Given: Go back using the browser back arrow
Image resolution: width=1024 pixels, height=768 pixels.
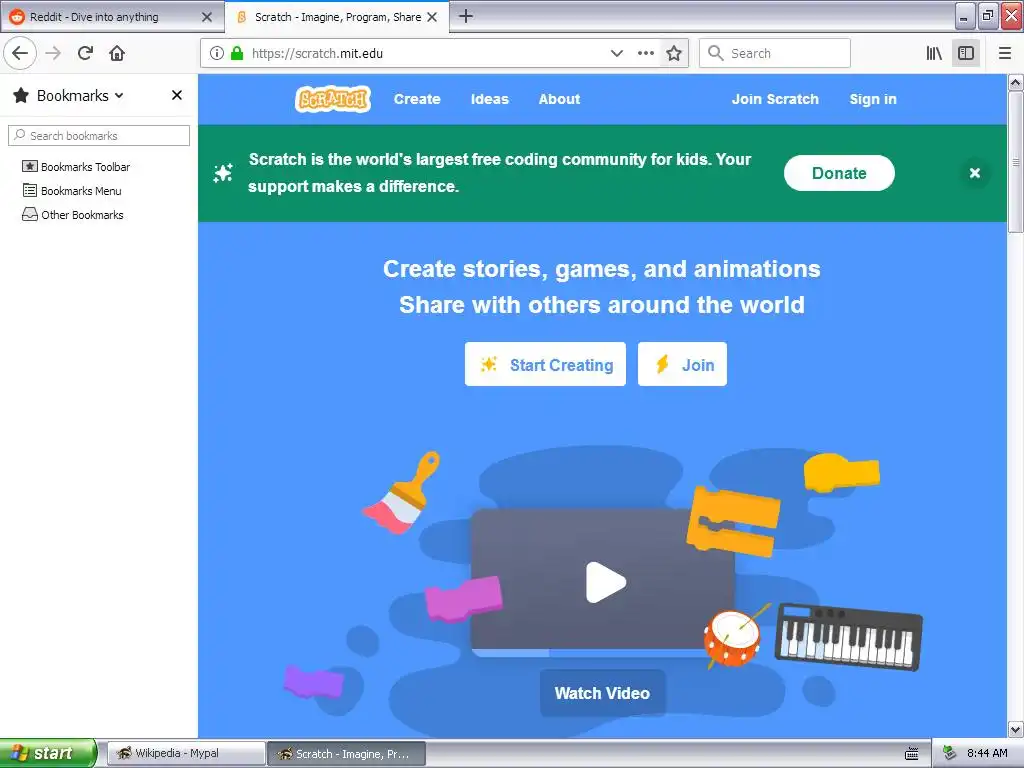Looking at the screenshot, I should coord(20,53).
